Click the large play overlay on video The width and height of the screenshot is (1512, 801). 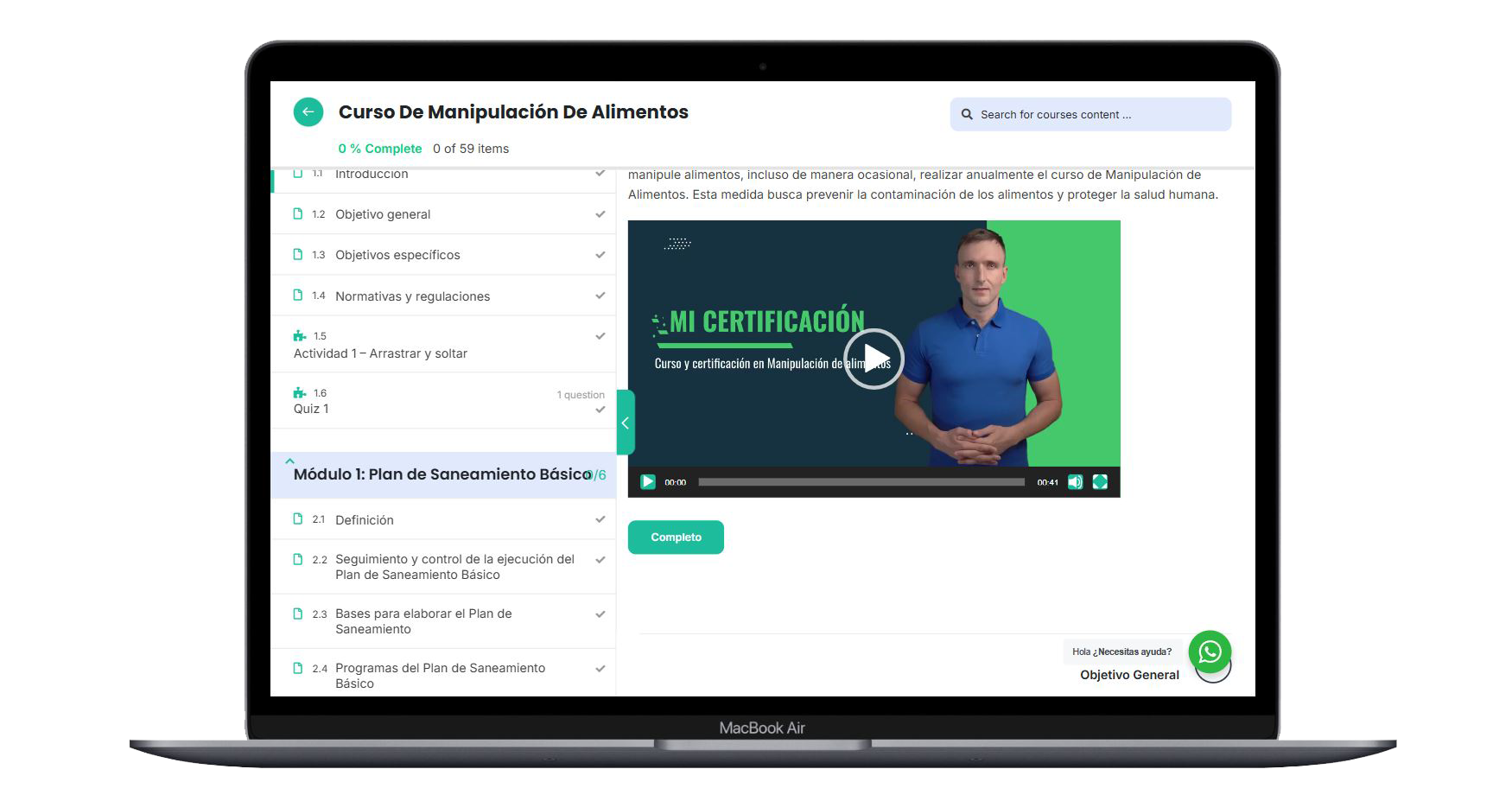tap(873, 359)
